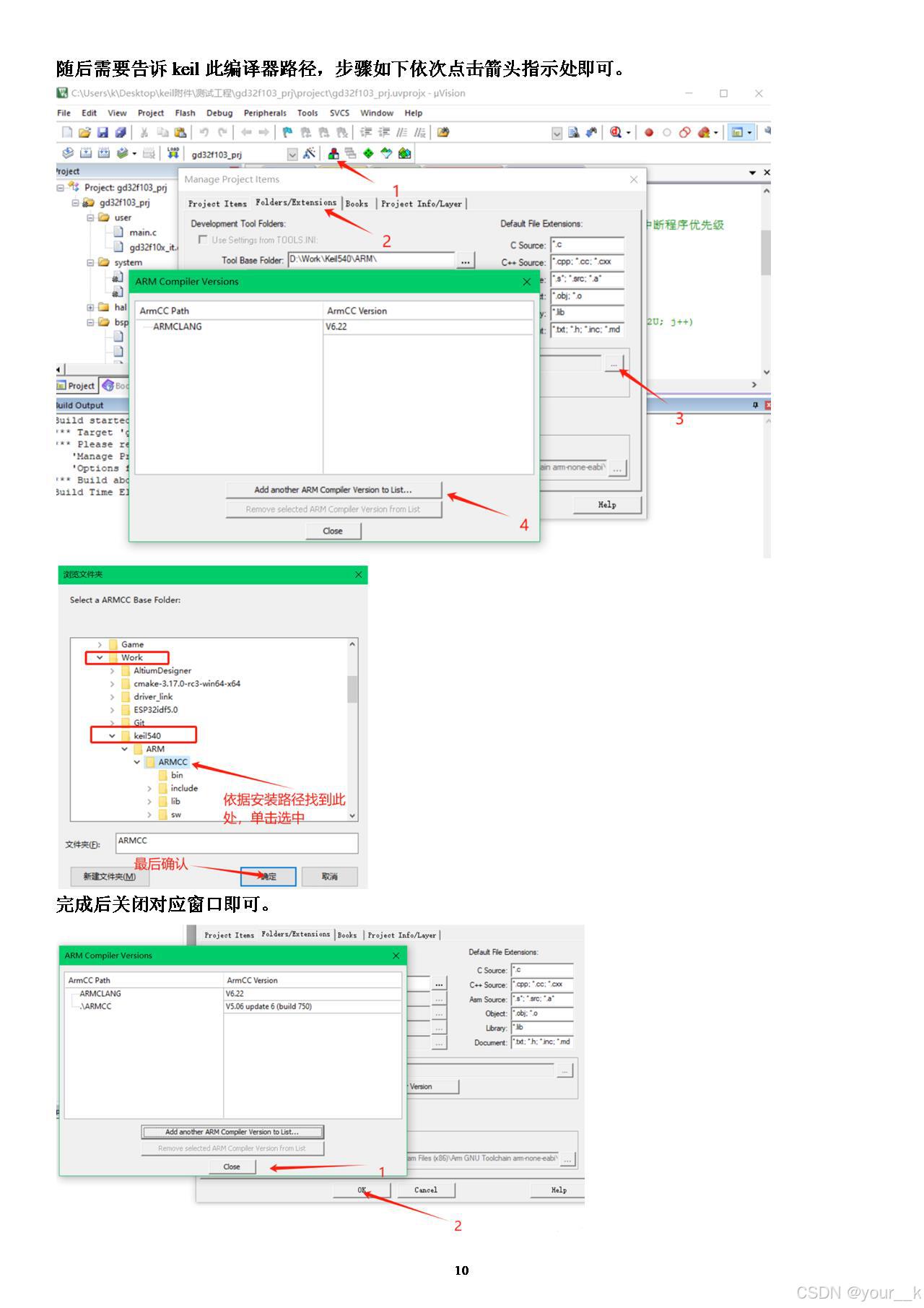Click the Navigate Backwards arrow icon

246,132
